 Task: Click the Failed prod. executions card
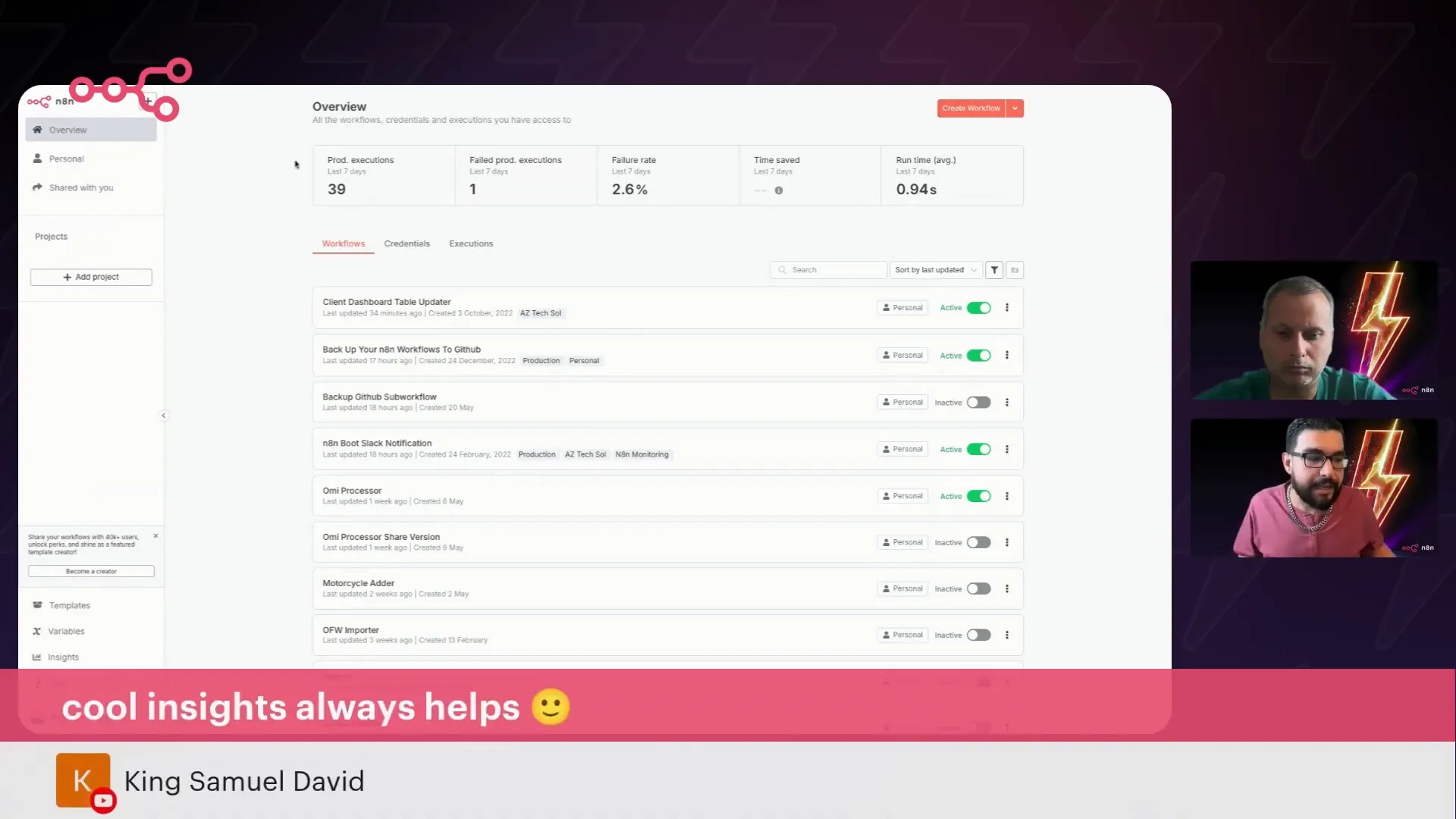pyautogui.click(x=526, y=175)
